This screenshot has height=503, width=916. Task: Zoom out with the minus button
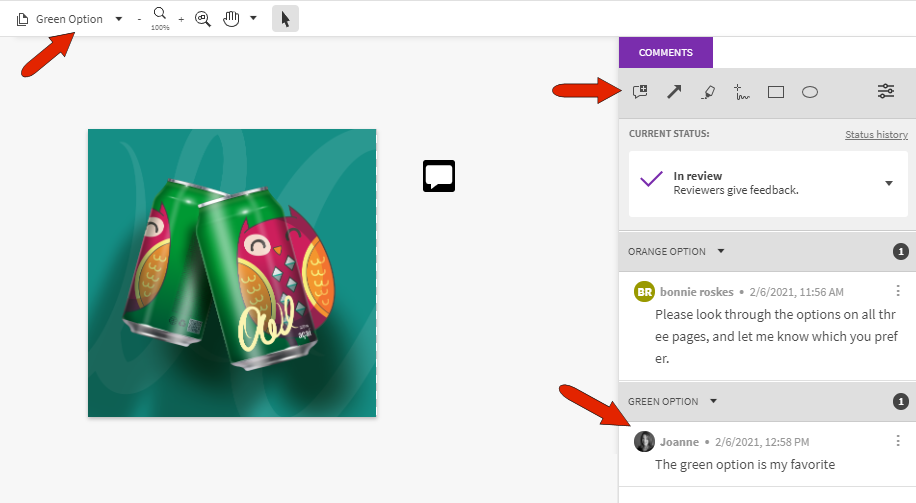tap(139, 19)
